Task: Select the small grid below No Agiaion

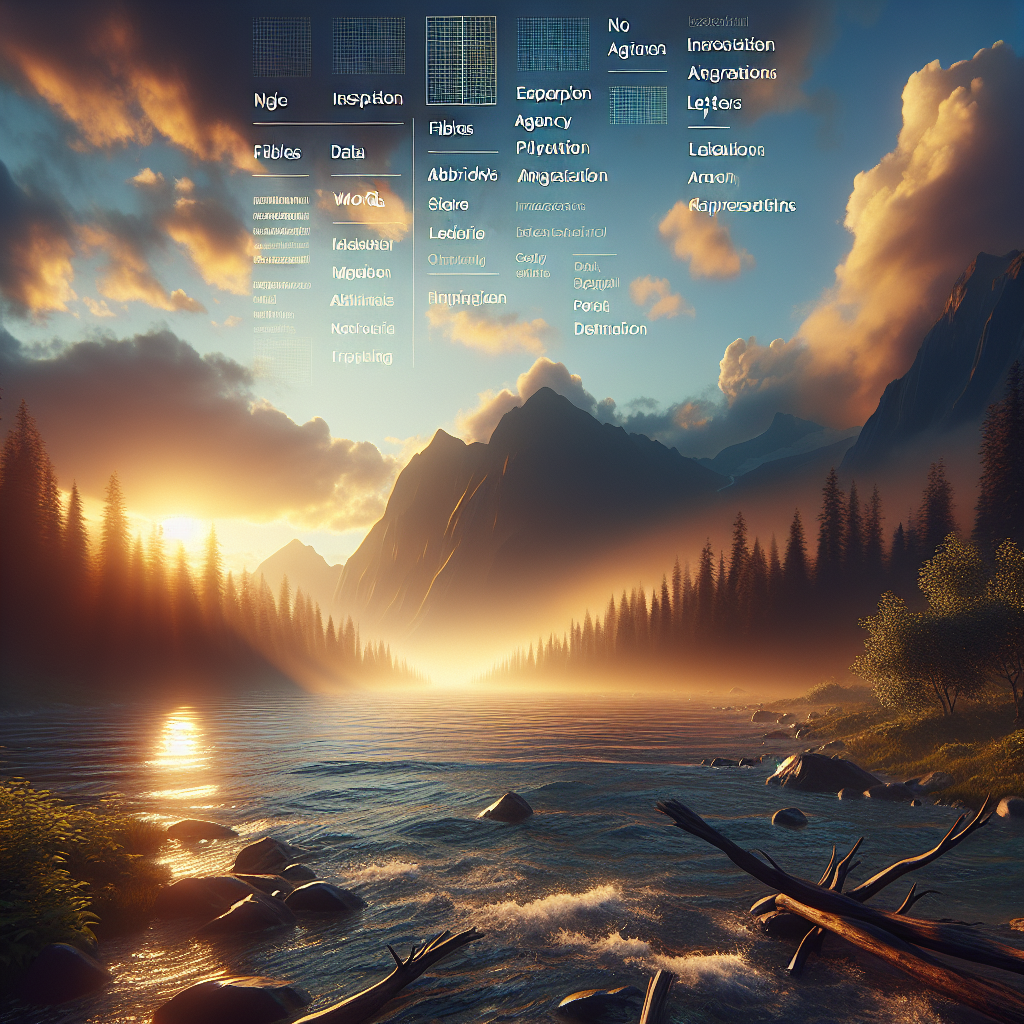Action: pos(637,105)
